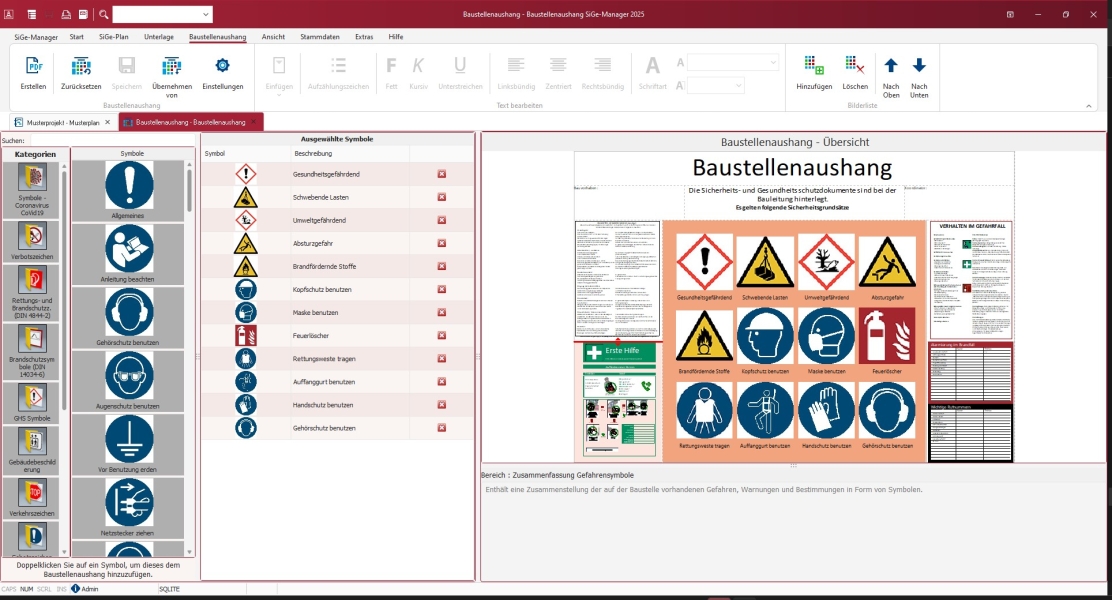The height and width of the screenshot is (600, 1112).
Task: Select Erste Hilfe section in preview
Action: click(x=618, y=401)
